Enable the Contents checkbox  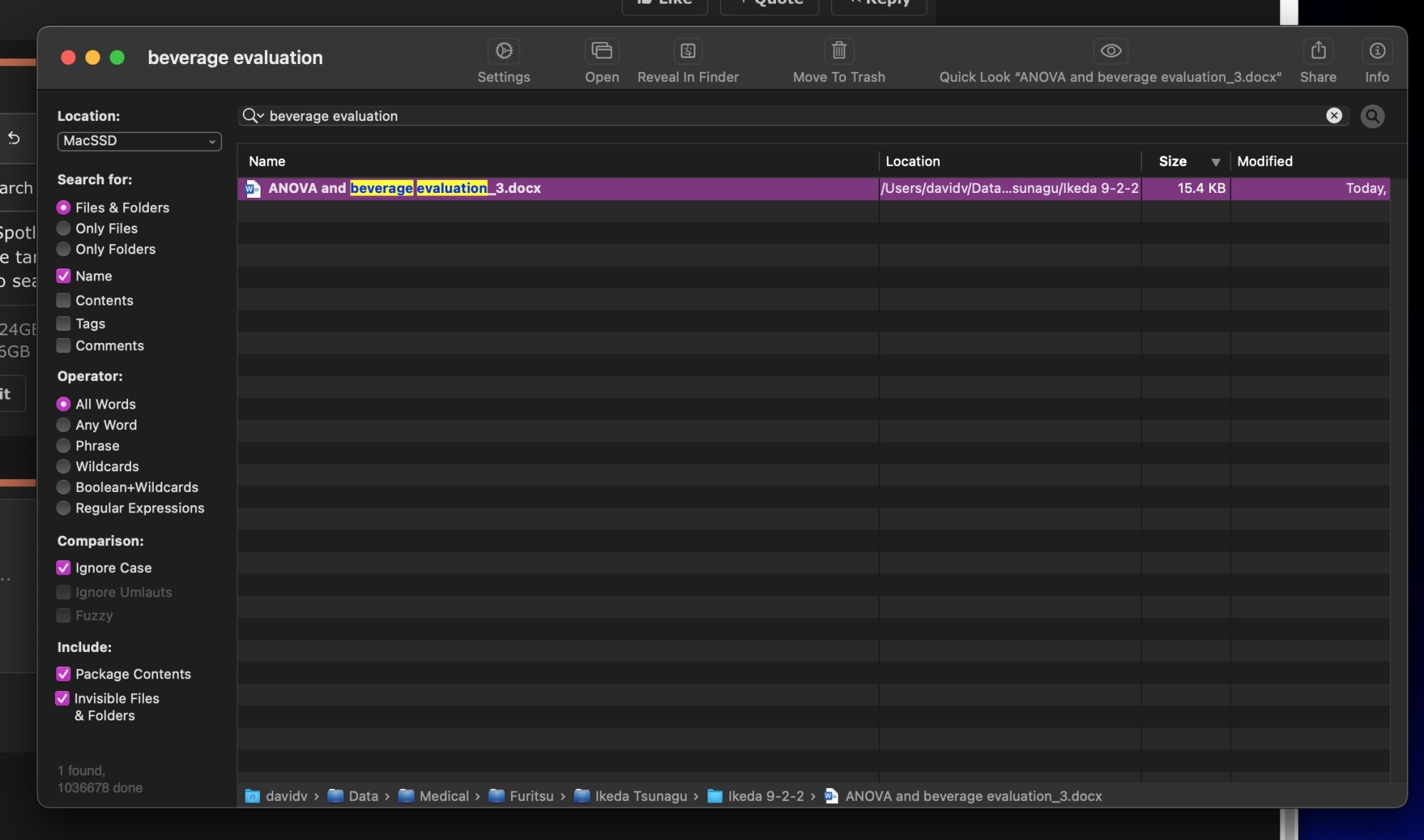point(63,300)
